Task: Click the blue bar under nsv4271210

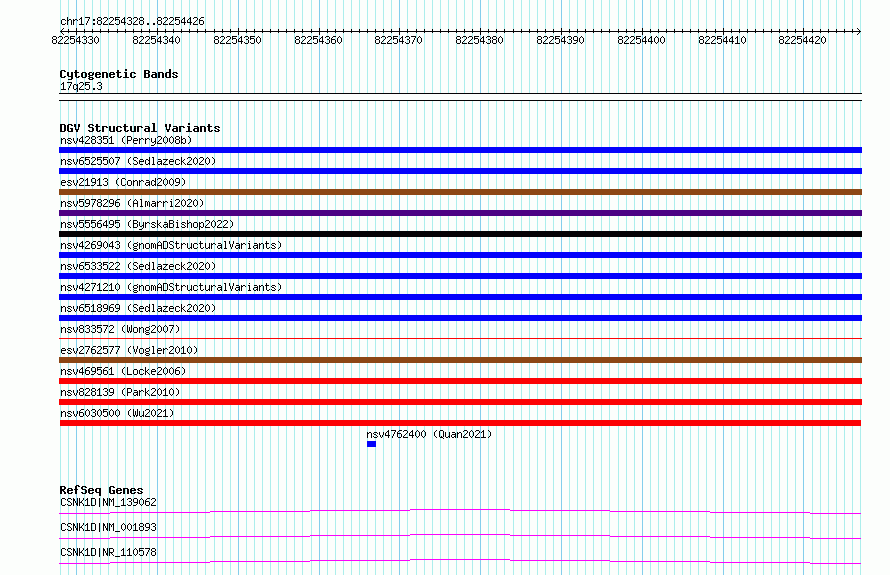Action: [460, 297]
